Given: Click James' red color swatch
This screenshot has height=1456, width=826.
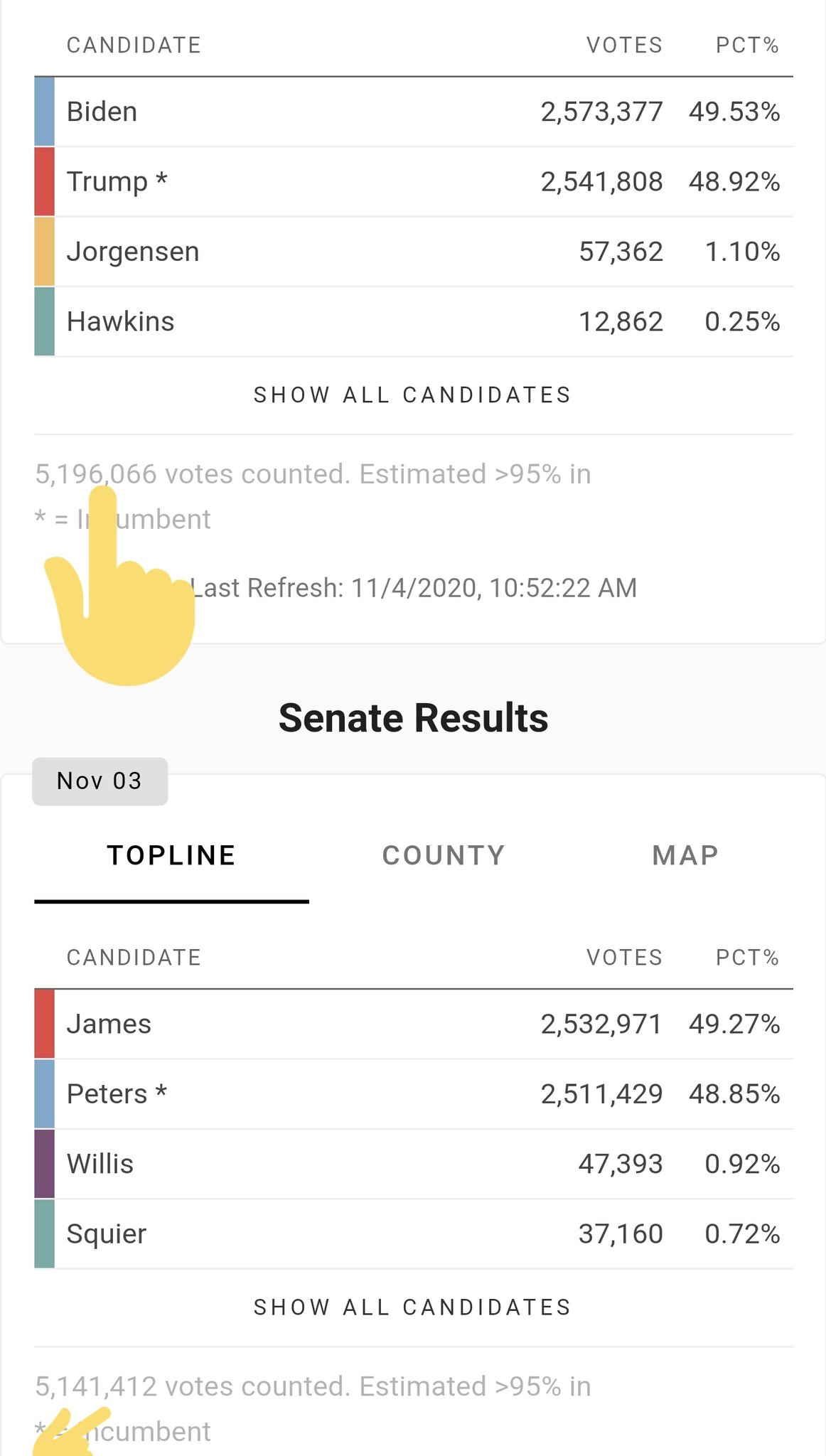Looking at the screenshot, I should tap(44, 1024).
